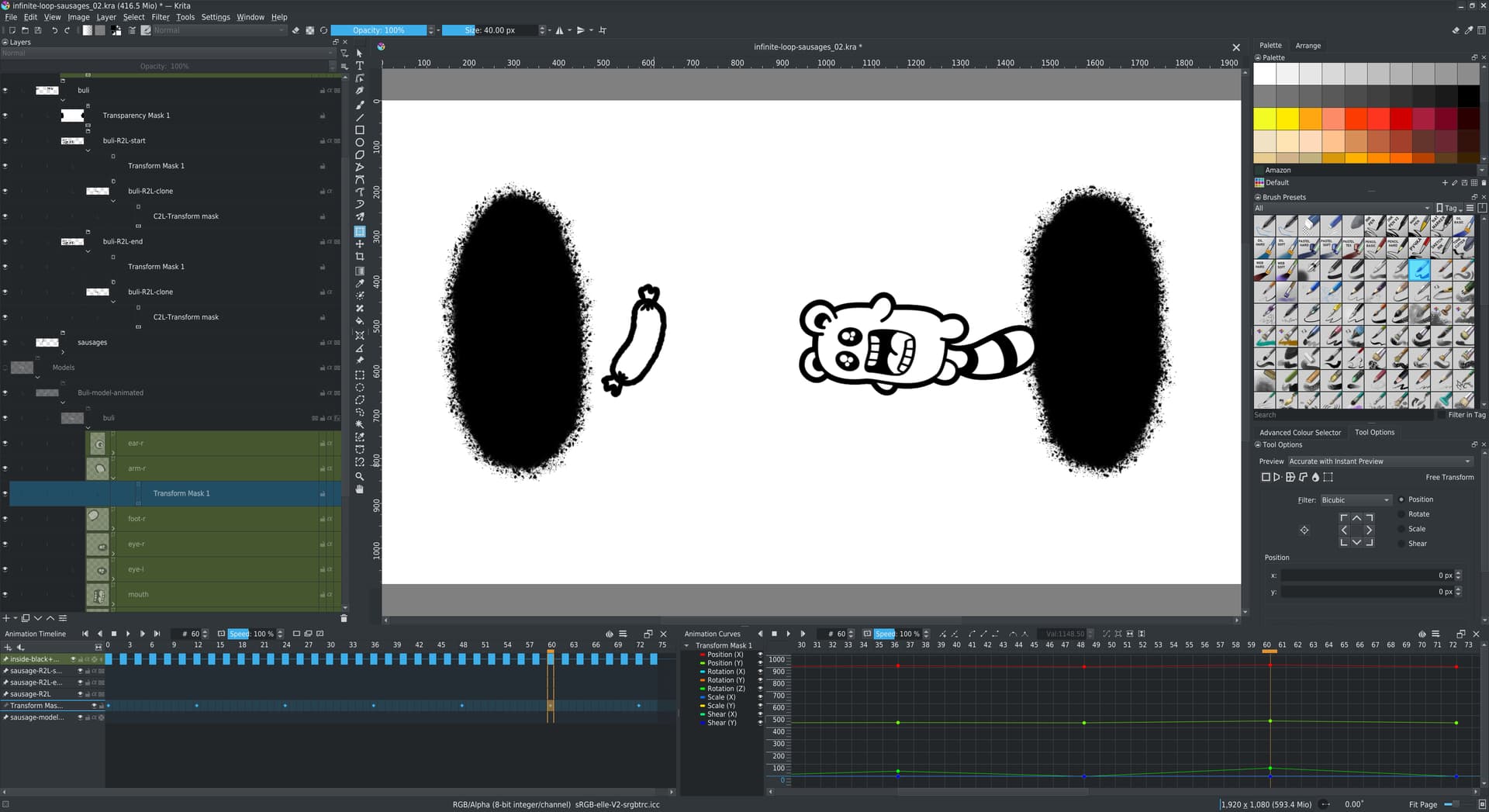
Task: Select the Pan hand tool
Action: click(360, 489)
